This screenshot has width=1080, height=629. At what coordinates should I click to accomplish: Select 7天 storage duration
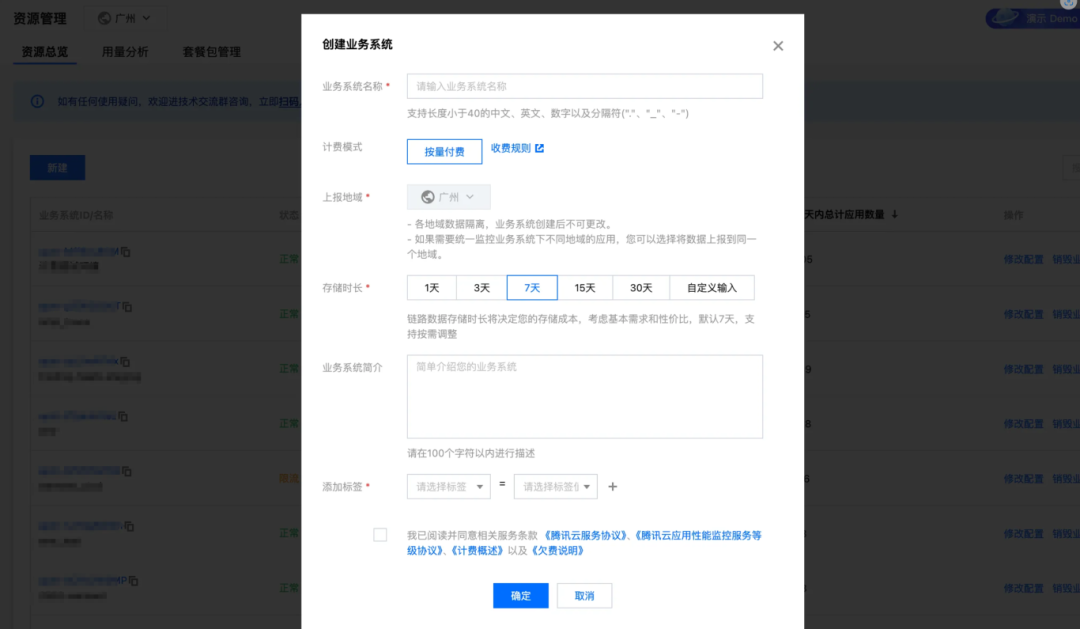click(532, 288)
